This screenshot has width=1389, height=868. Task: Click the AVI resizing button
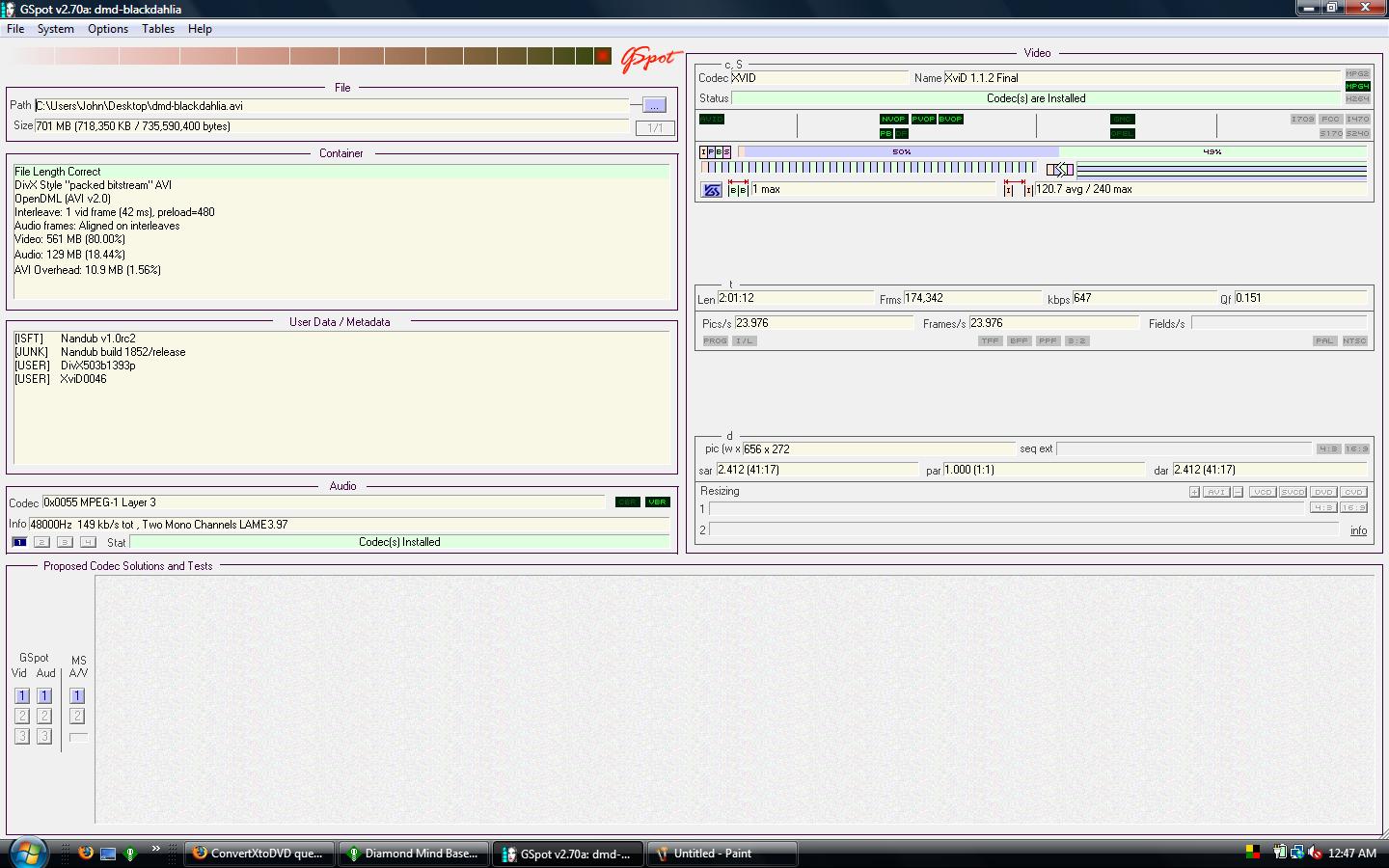pos(1215,492)
